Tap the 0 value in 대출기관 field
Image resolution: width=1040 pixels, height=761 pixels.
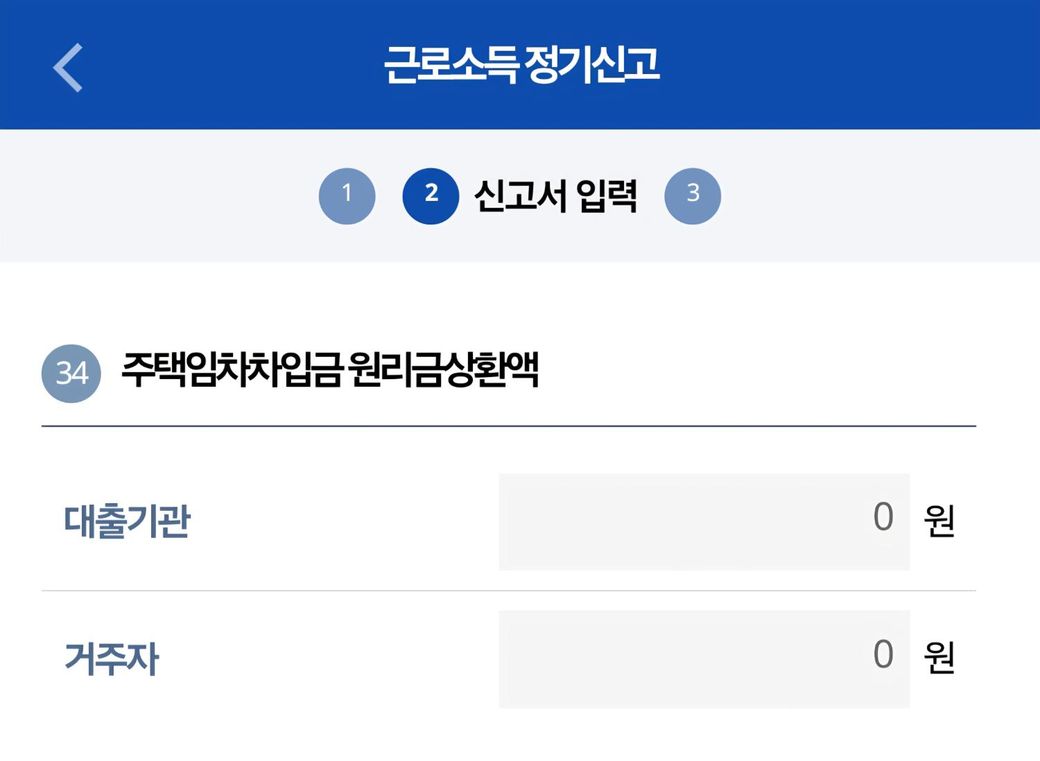pos(883,518)
